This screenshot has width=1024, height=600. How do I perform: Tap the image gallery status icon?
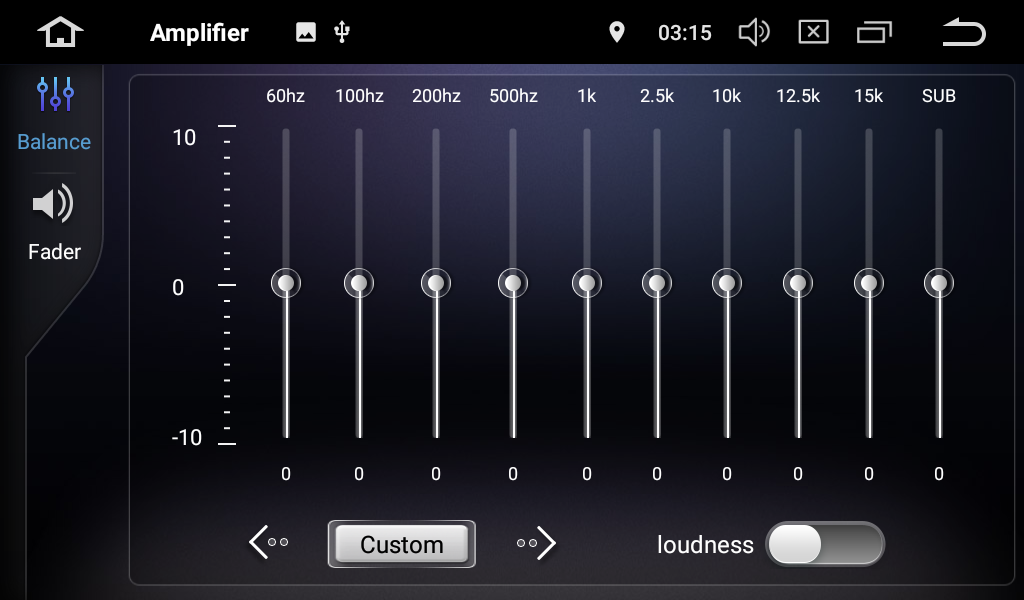306,32
